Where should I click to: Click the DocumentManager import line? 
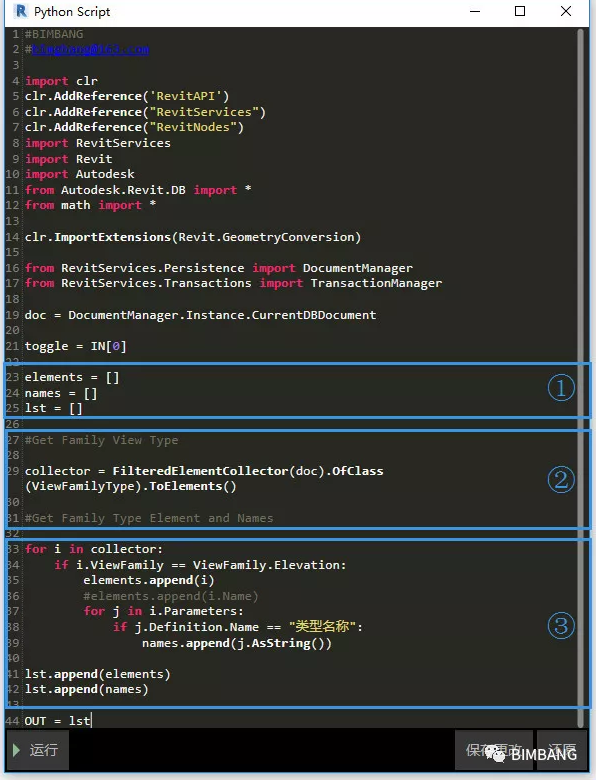219,268
